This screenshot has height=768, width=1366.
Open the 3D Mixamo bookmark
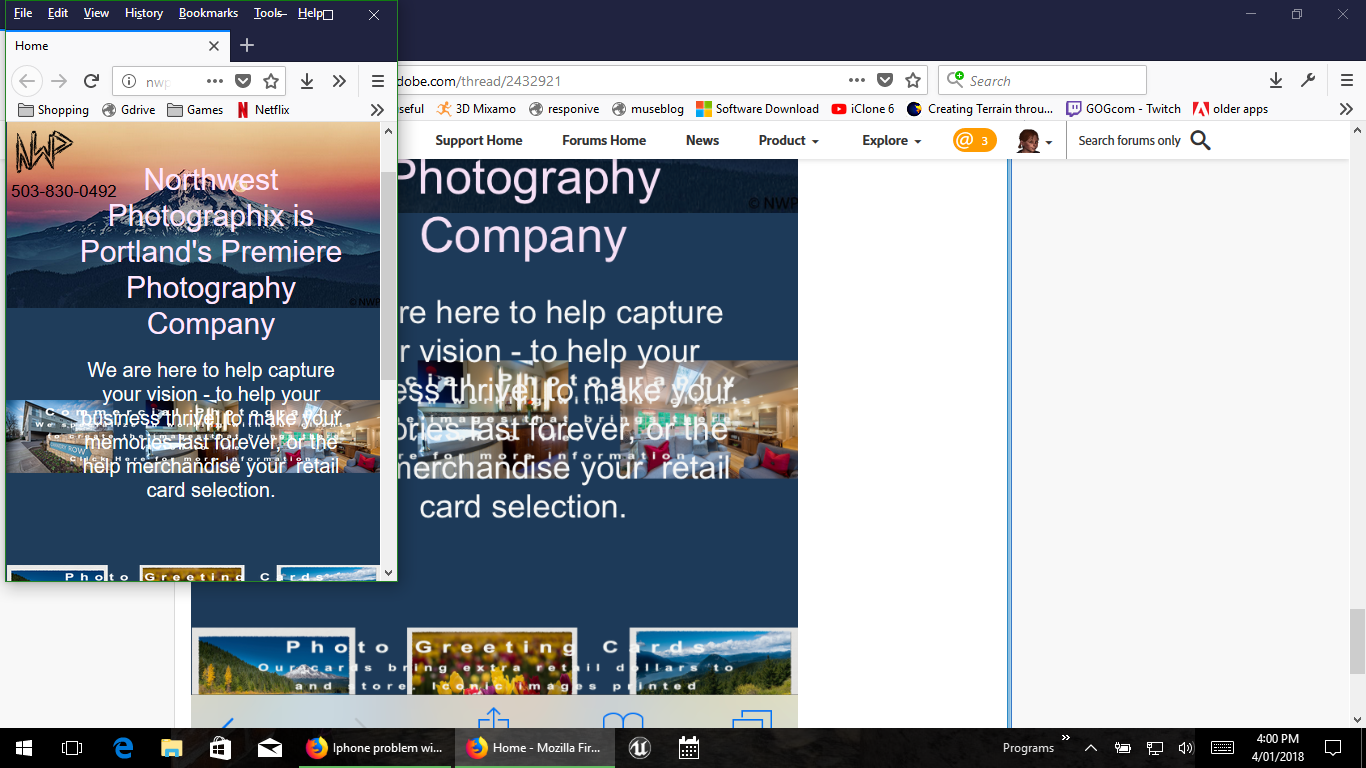(x=476, y=109)
